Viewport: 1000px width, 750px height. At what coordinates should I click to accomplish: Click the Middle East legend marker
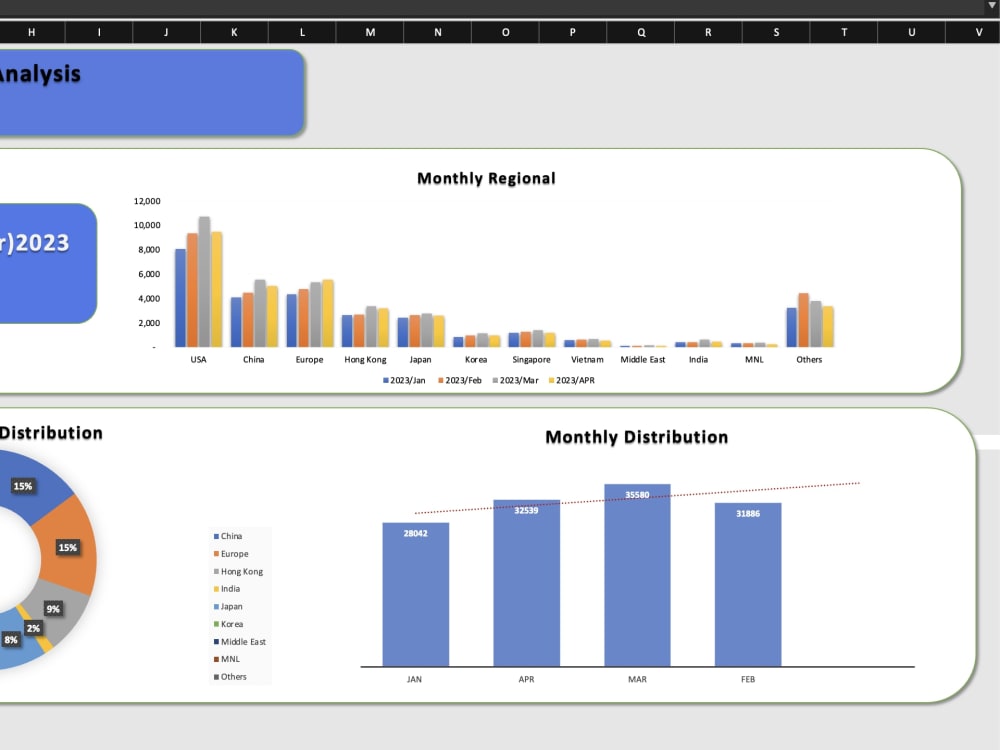point(216,641)
